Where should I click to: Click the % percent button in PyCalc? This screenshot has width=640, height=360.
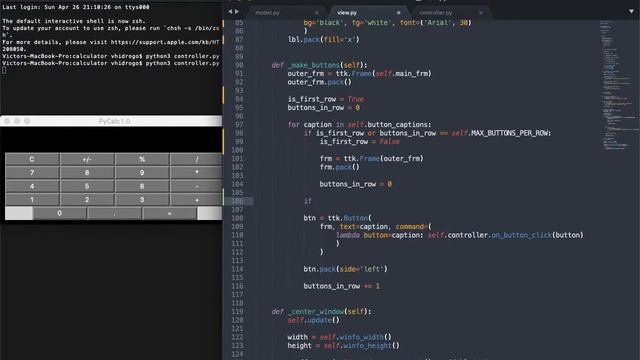(142, 159)
